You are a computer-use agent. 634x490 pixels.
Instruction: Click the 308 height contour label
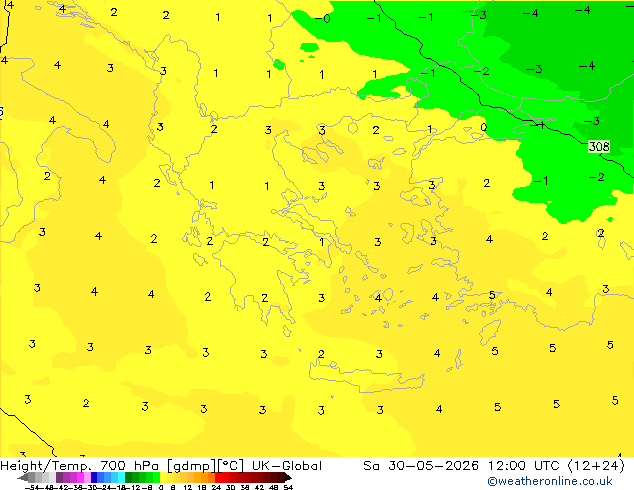click(x=599, y=146)
